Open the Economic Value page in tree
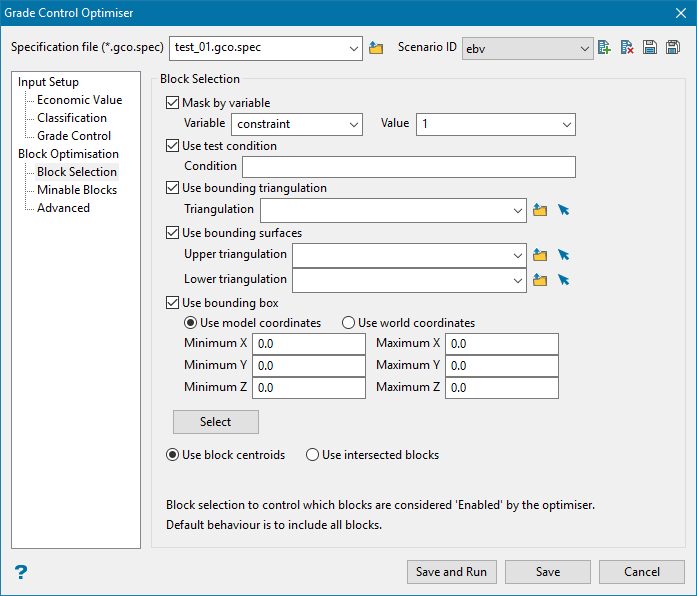 79,100
